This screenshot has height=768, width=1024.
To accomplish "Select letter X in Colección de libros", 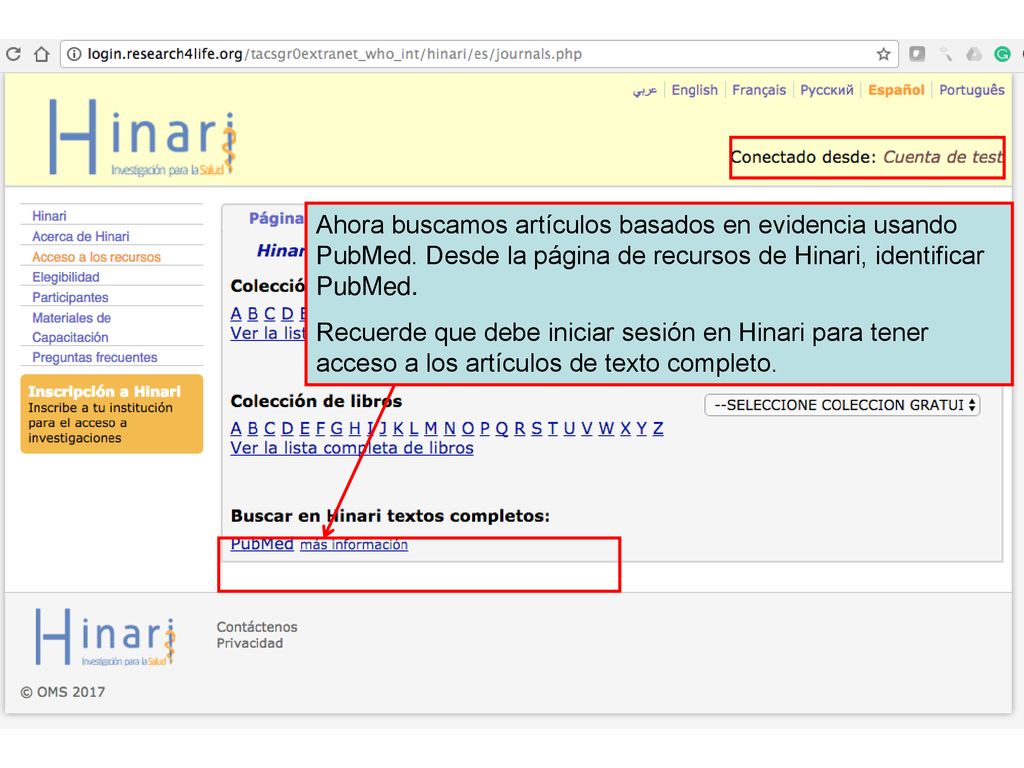I will tap(626, 428).
